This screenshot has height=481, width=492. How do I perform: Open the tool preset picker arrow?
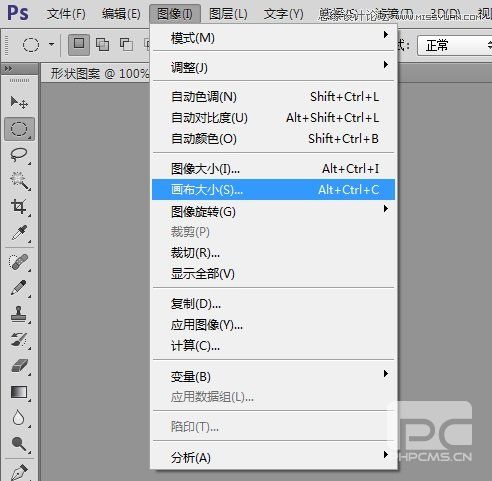click(51, 44)
